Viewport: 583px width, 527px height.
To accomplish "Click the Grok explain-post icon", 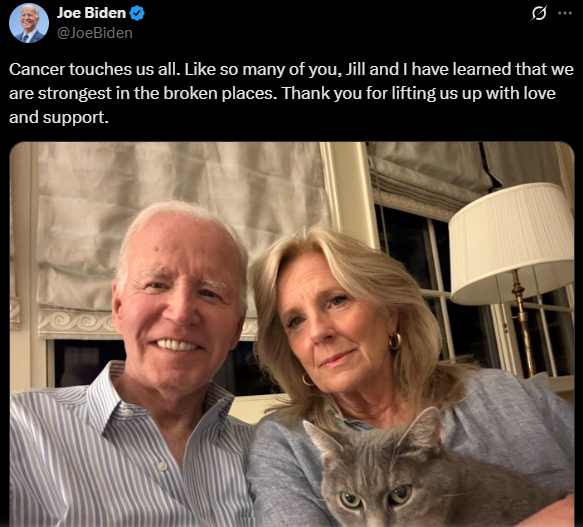I will coord(539,13).
